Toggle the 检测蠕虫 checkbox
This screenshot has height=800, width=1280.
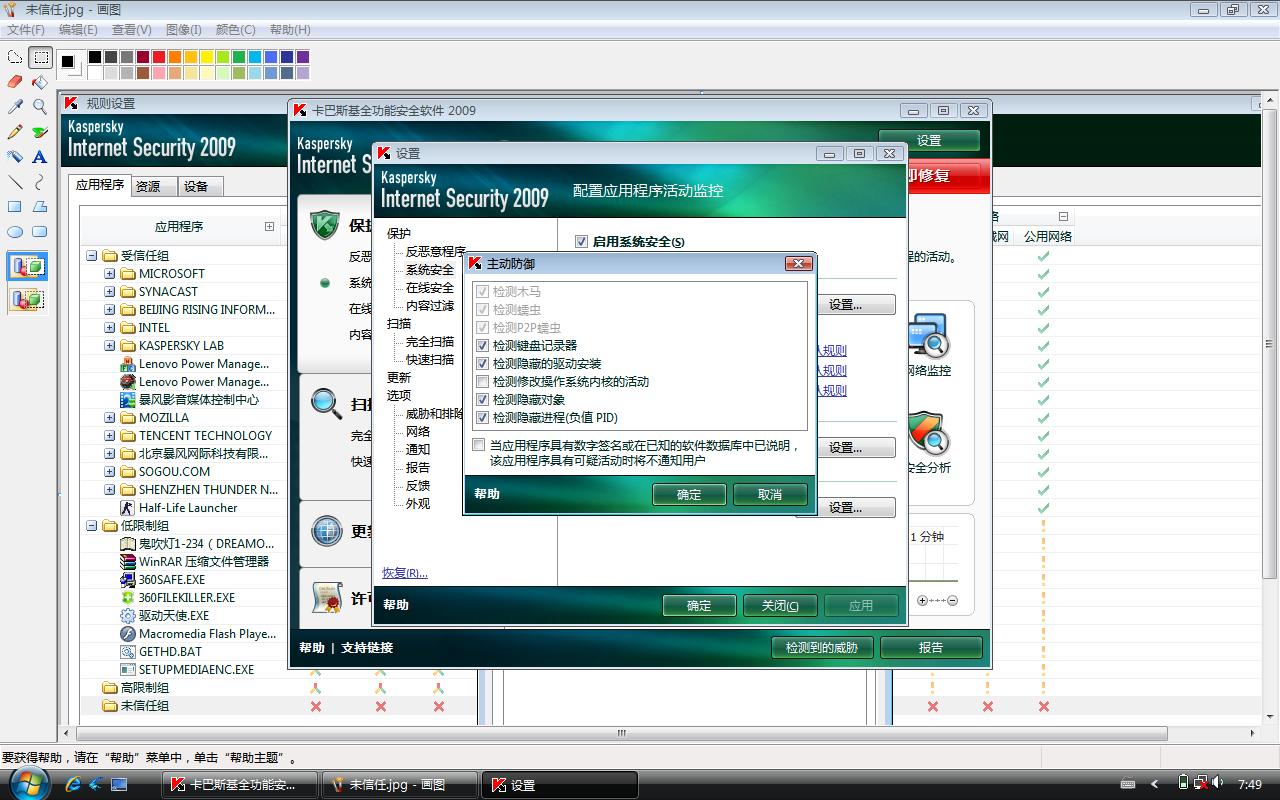pyautogui.click(x=484, y=310)
